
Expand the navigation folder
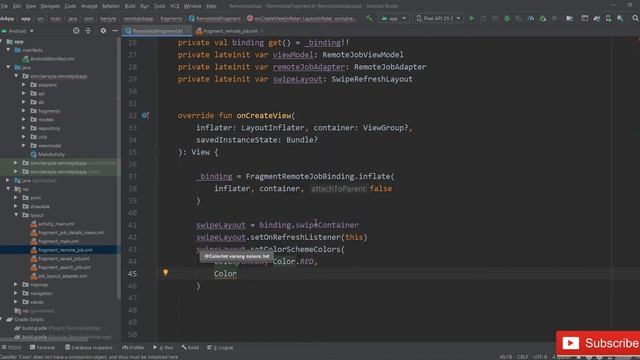[16, 293]
